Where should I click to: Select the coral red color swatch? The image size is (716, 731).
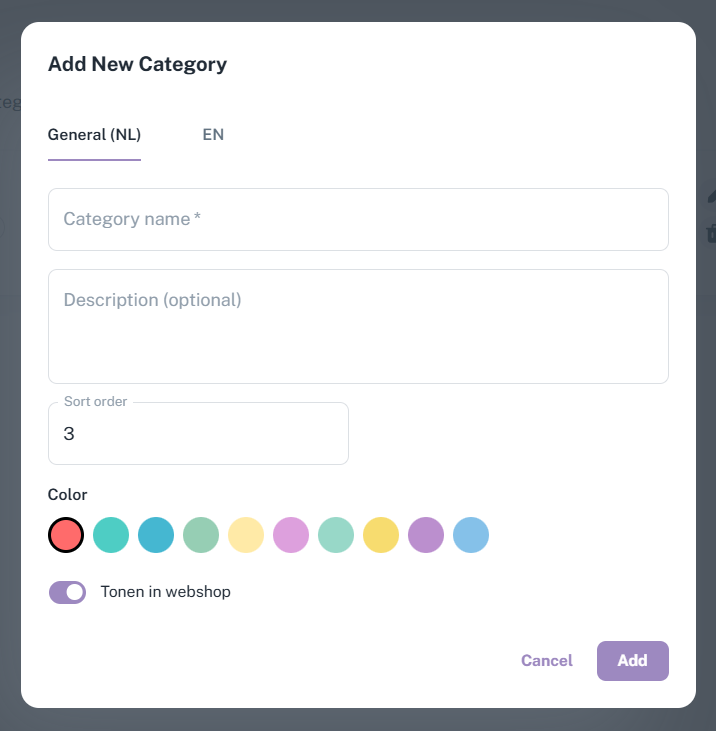click(66, 535)
